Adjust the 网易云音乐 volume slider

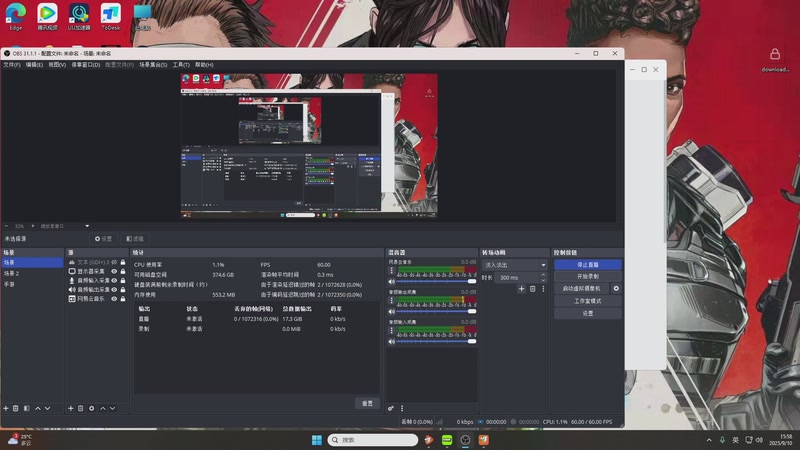click(436, 282)
